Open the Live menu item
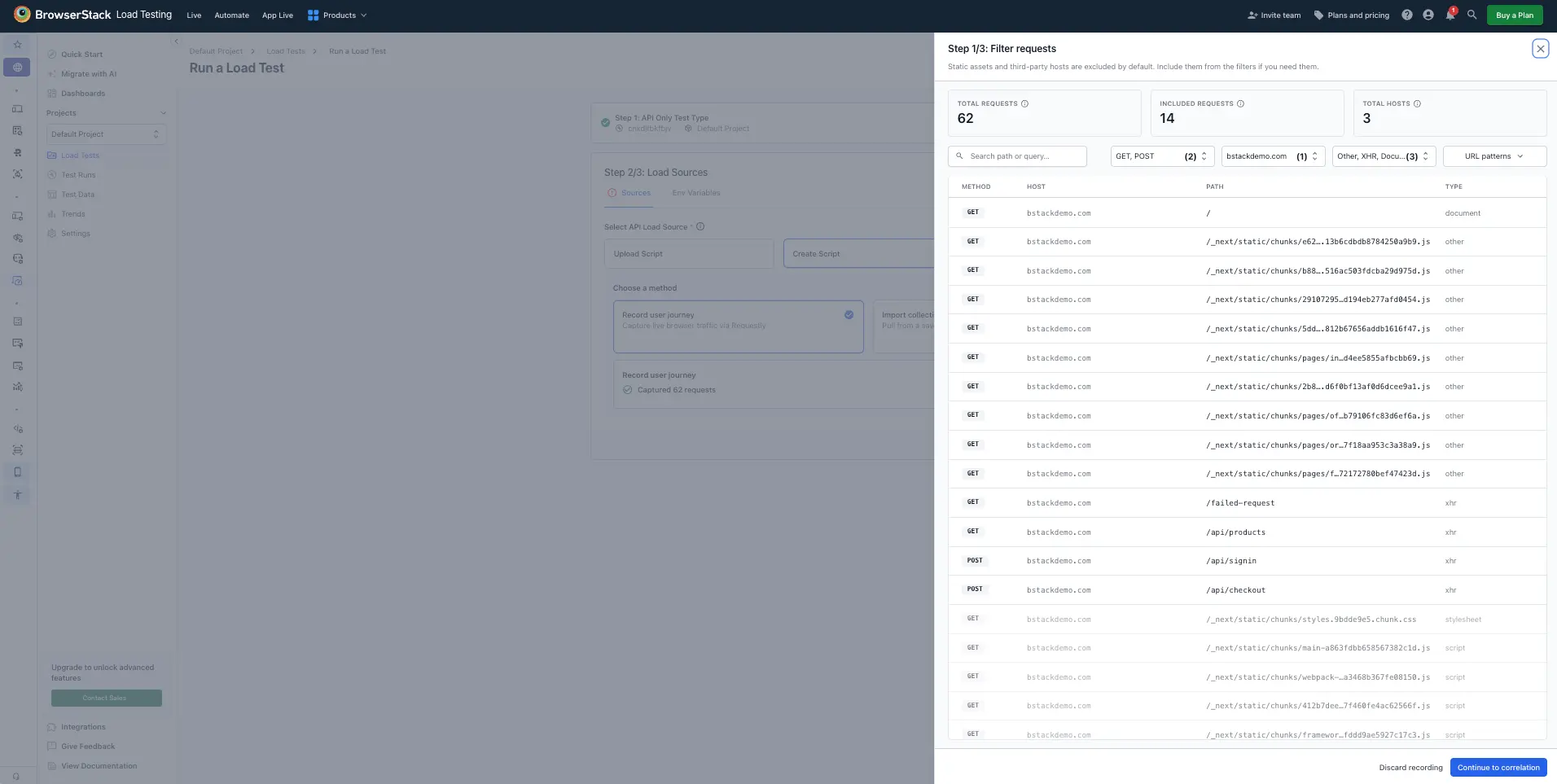 point(194,15)
